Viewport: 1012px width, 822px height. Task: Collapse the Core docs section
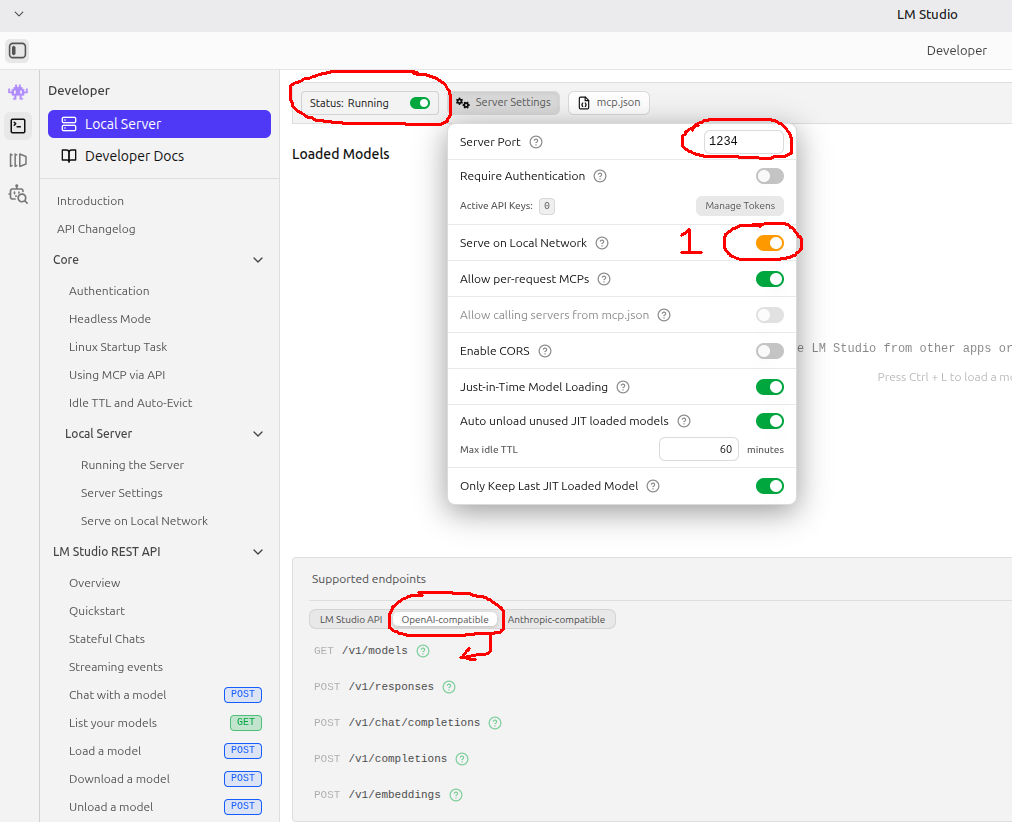(x=258, y=260)
